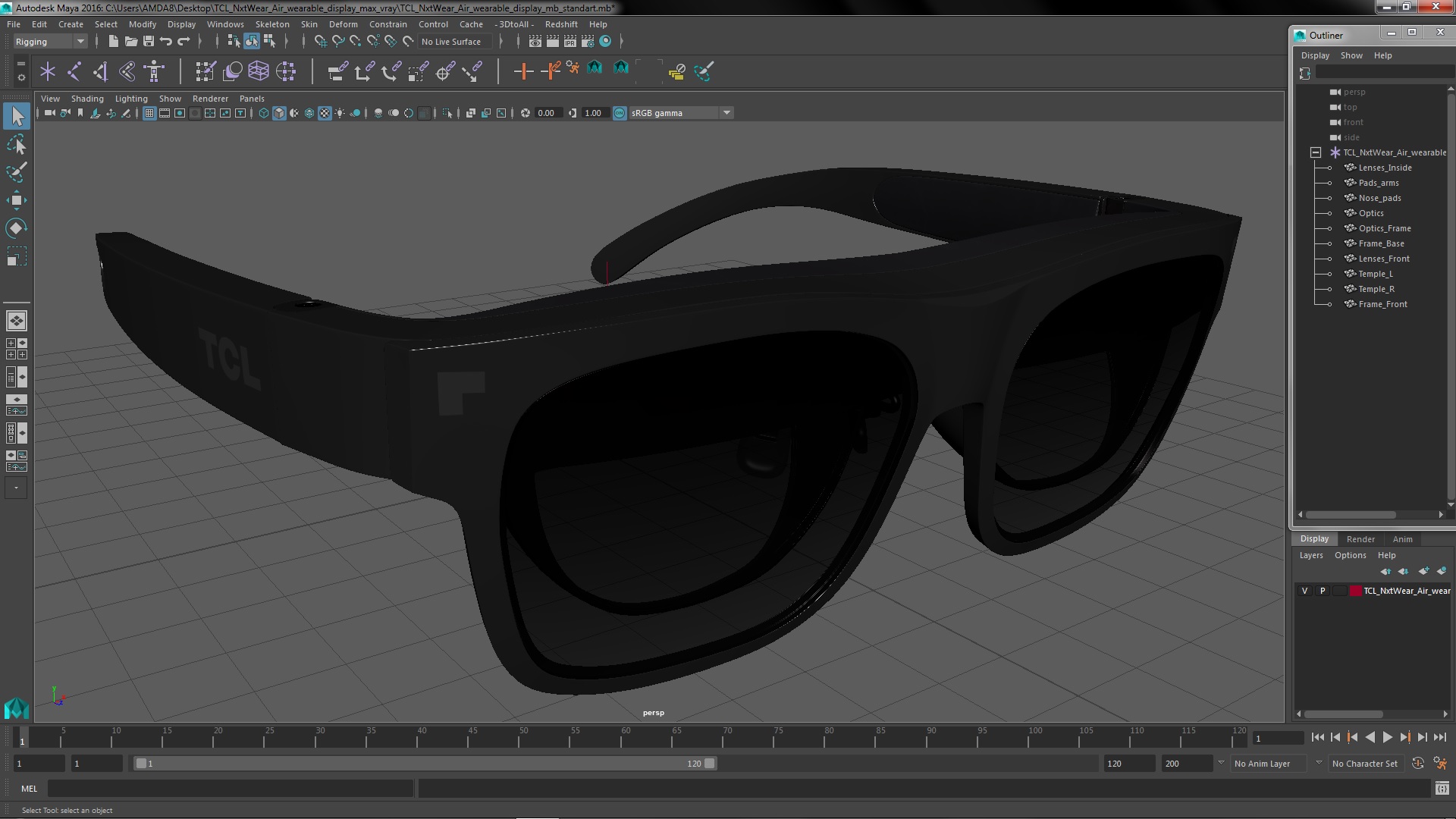This screenshot has width=1456, height=819.
Task: Open the sRGB gamma color dropdown
Action: point(726,113)
